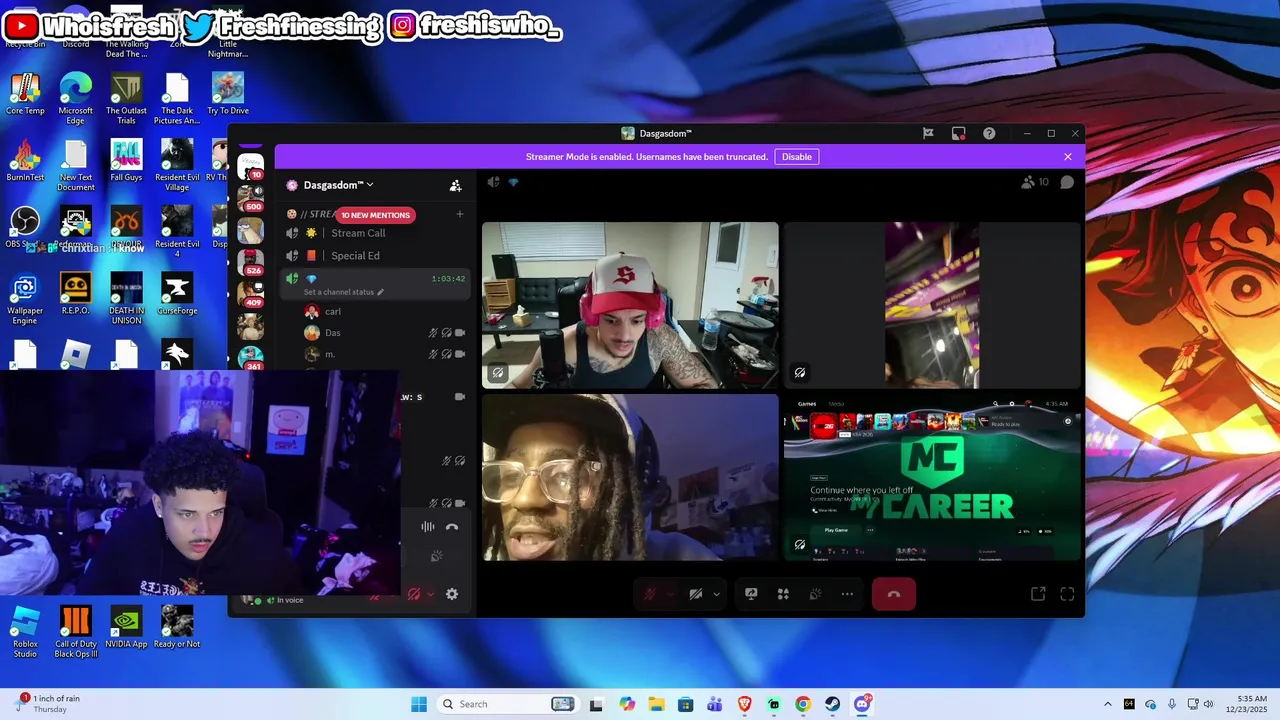Viewport: 1280px width, 720px height.
Task: Open Core Temp desktop icon
Action: [x=25, y=94]
